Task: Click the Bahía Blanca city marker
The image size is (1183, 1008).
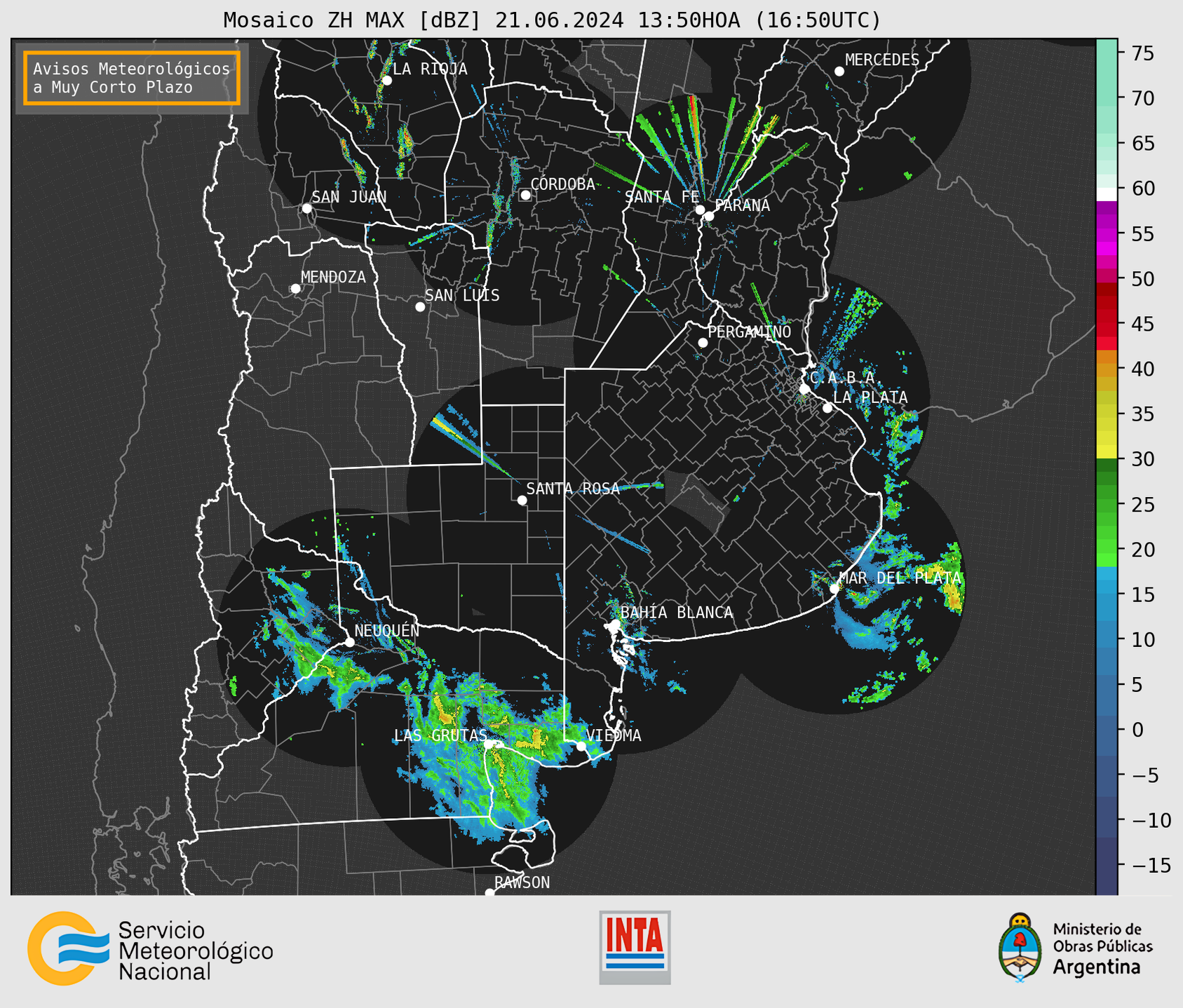Action: click(615, 624)
